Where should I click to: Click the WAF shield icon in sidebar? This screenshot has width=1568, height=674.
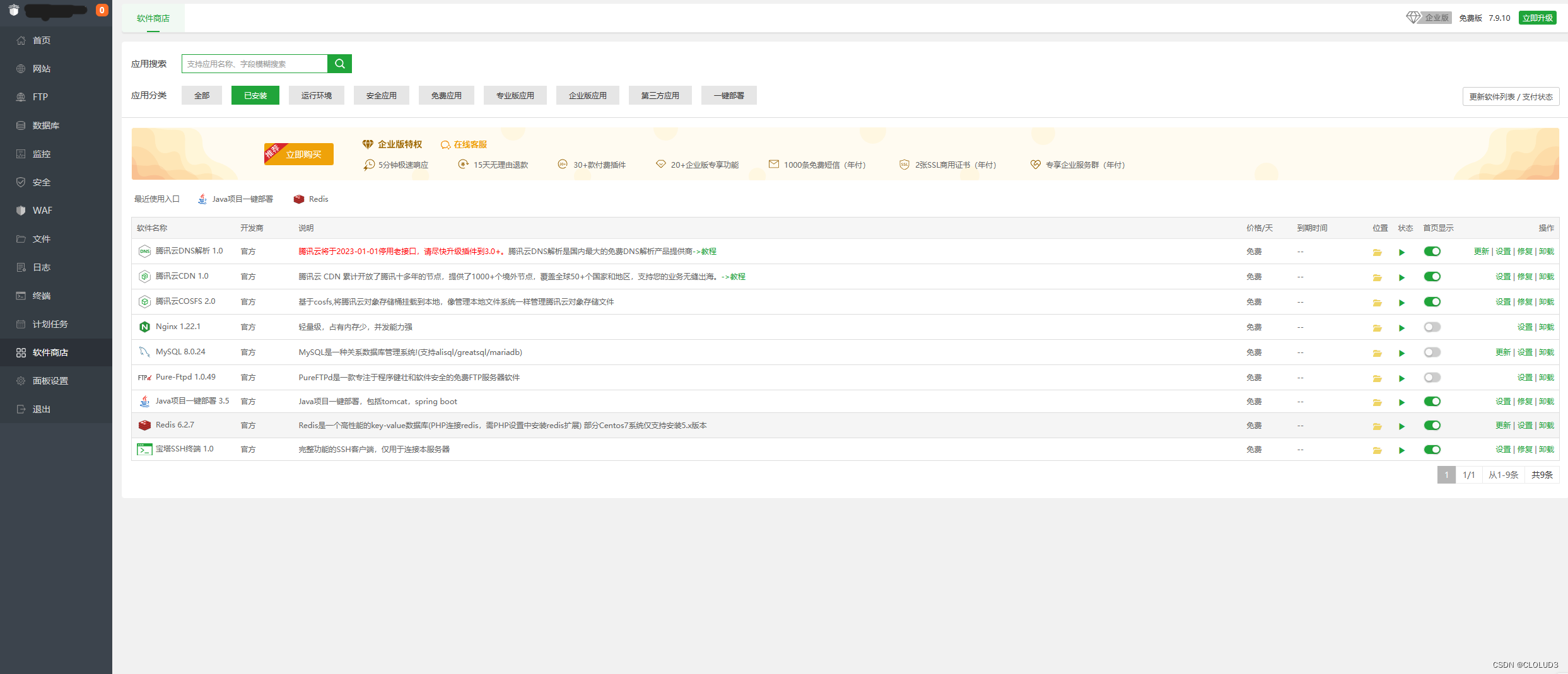point(21,211)
